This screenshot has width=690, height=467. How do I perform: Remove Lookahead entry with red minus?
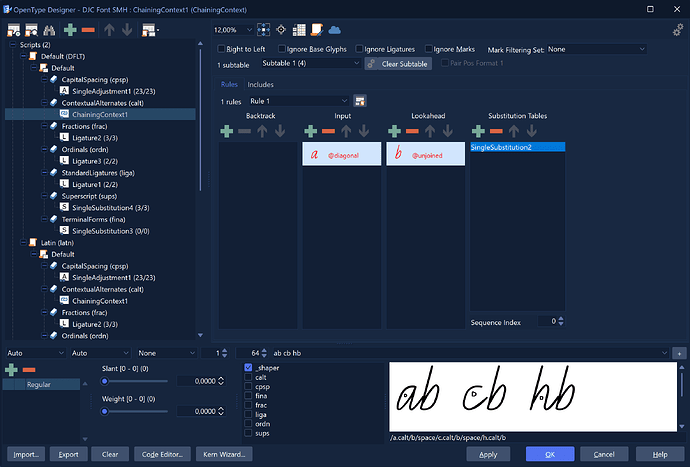[412, 131]
